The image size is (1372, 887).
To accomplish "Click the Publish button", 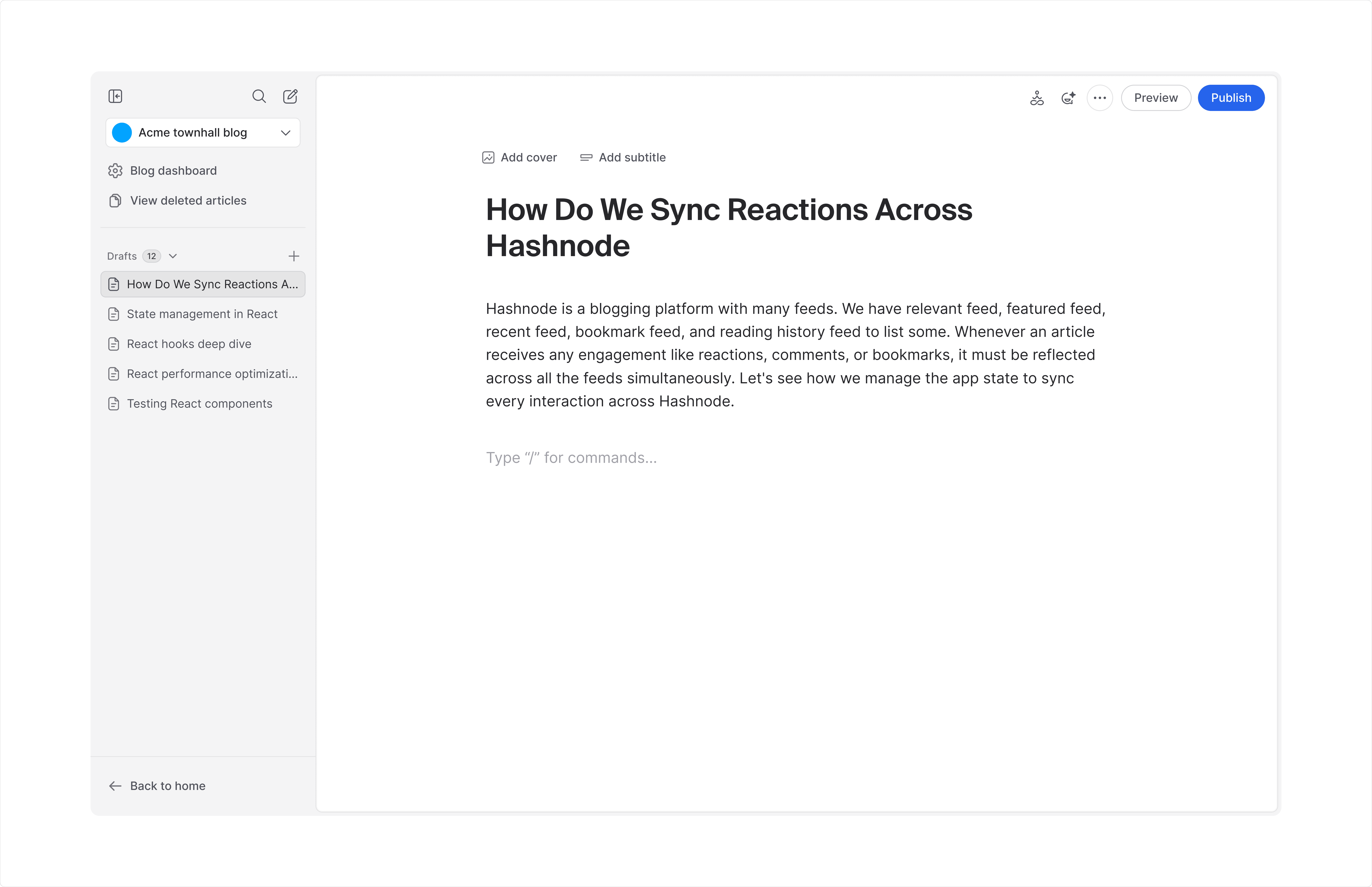I will (1231, 98).
